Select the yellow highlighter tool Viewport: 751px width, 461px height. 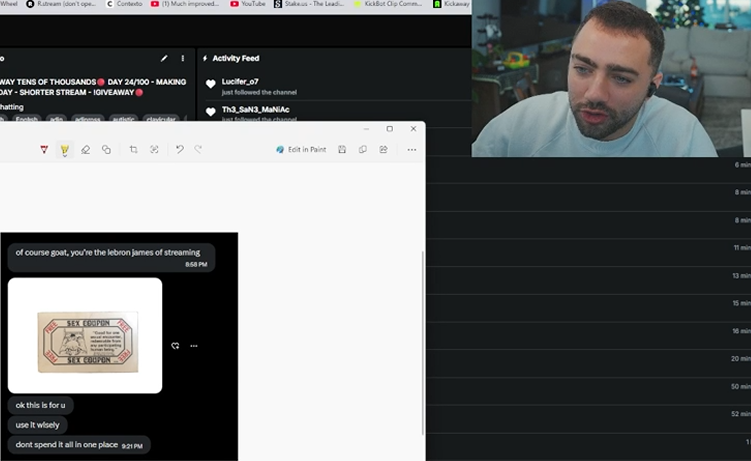point(65,150)
